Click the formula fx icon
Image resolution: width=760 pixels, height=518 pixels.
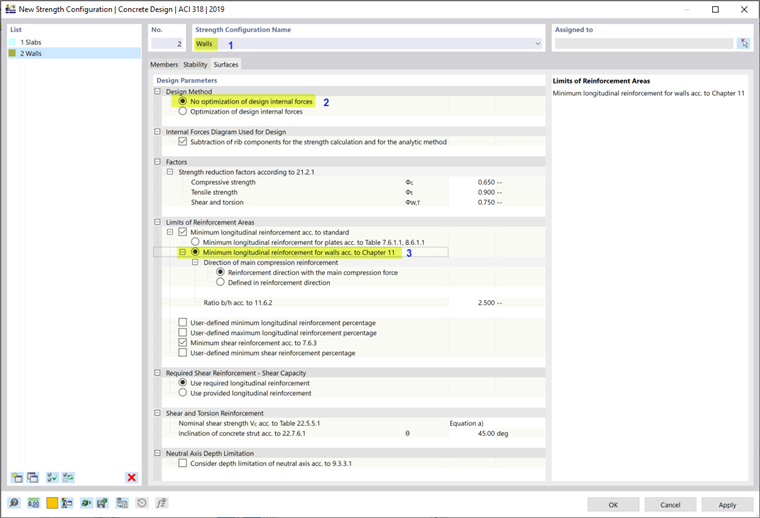click(x=161, y=503)
